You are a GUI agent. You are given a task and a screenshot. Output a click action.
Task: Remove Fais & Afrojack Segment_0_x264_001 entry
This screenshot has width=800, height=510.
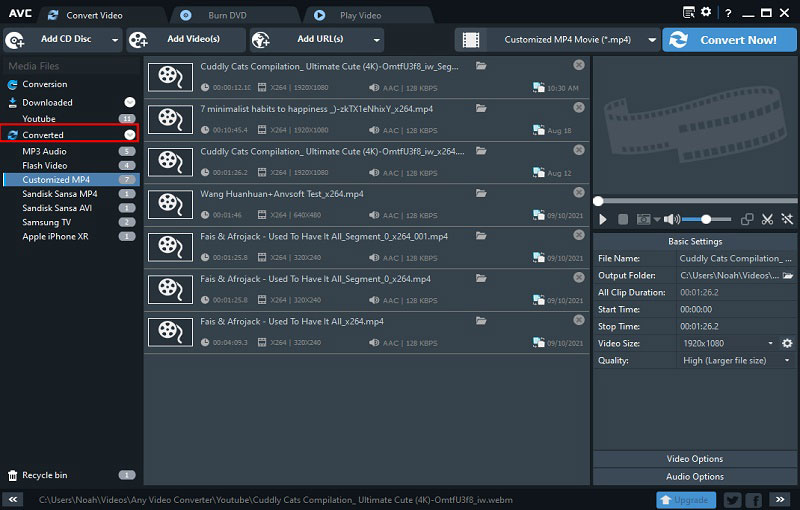click(x=579, y=235)
